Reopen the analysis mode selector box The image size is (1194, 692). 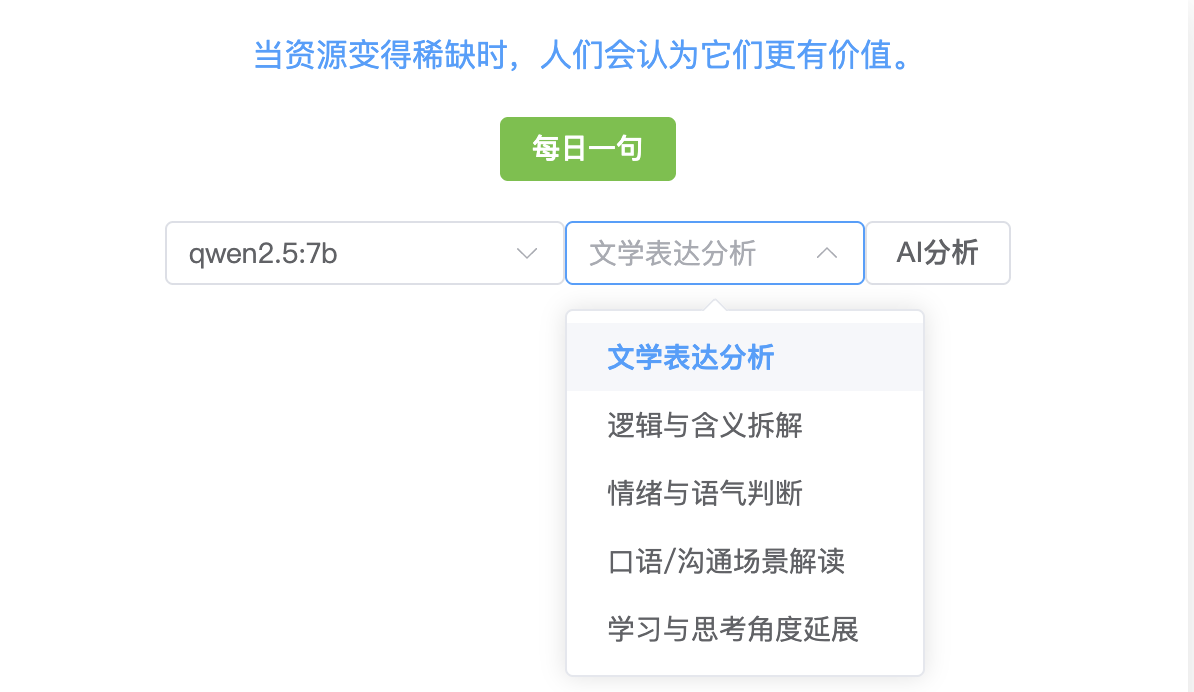click(x=714, y=253)
